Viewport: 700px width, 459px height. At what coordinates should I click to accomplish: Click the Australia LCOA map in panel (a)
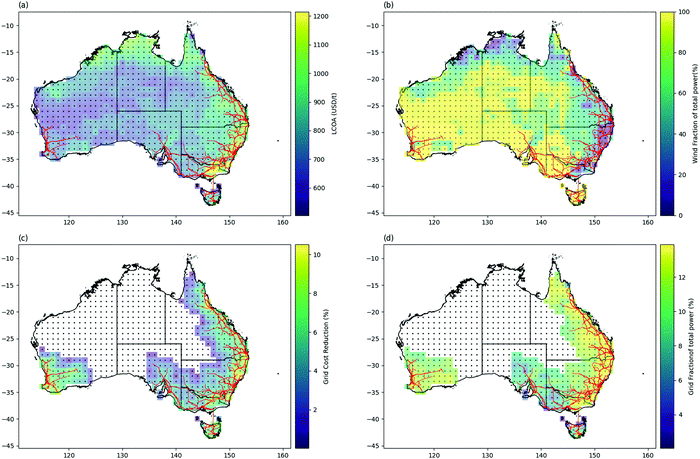pyautogui.click(x=154, y=113)
